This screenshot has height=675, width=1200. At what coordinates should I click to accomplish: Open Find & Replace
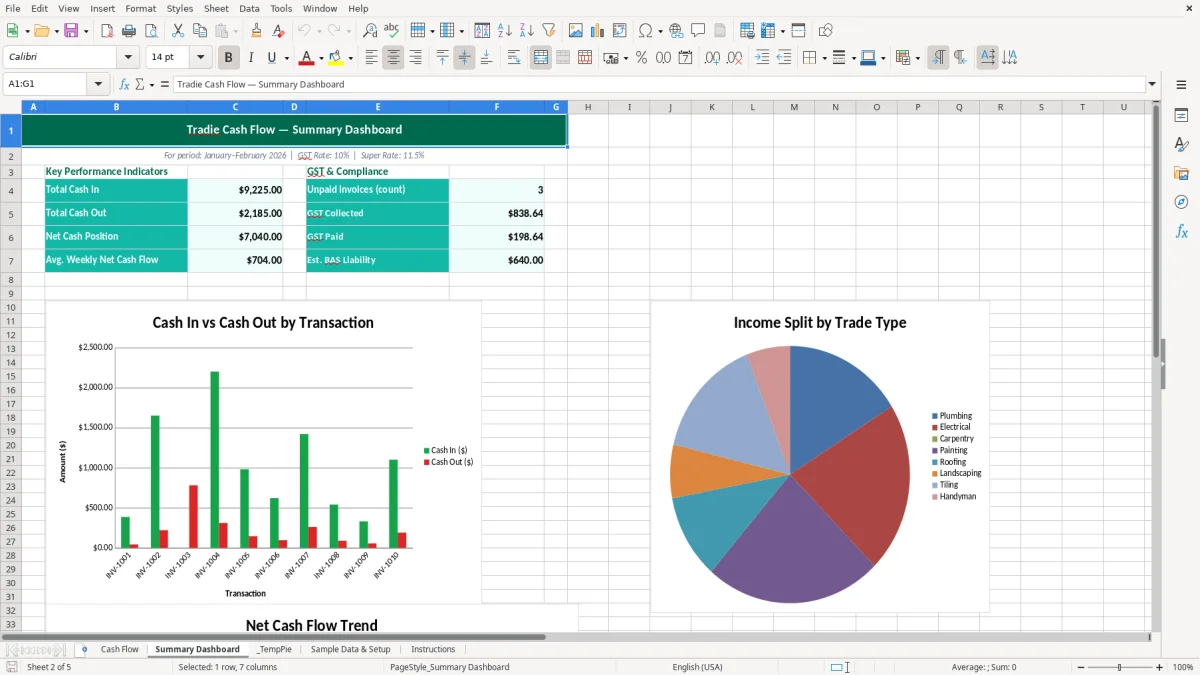pos(369,31)
